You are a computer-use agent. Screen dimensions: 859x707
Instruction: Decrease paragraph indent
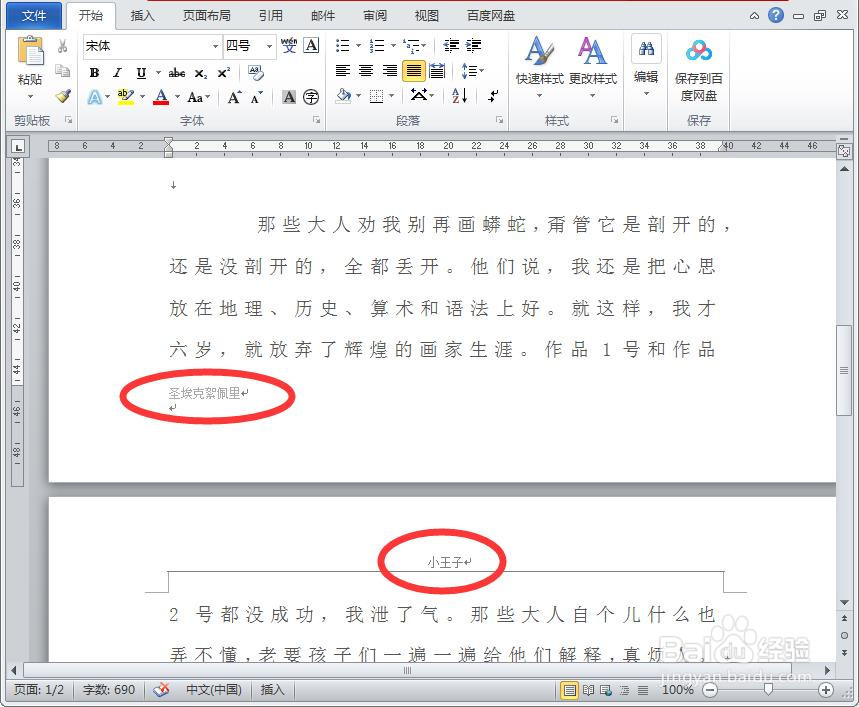point(451,45)
